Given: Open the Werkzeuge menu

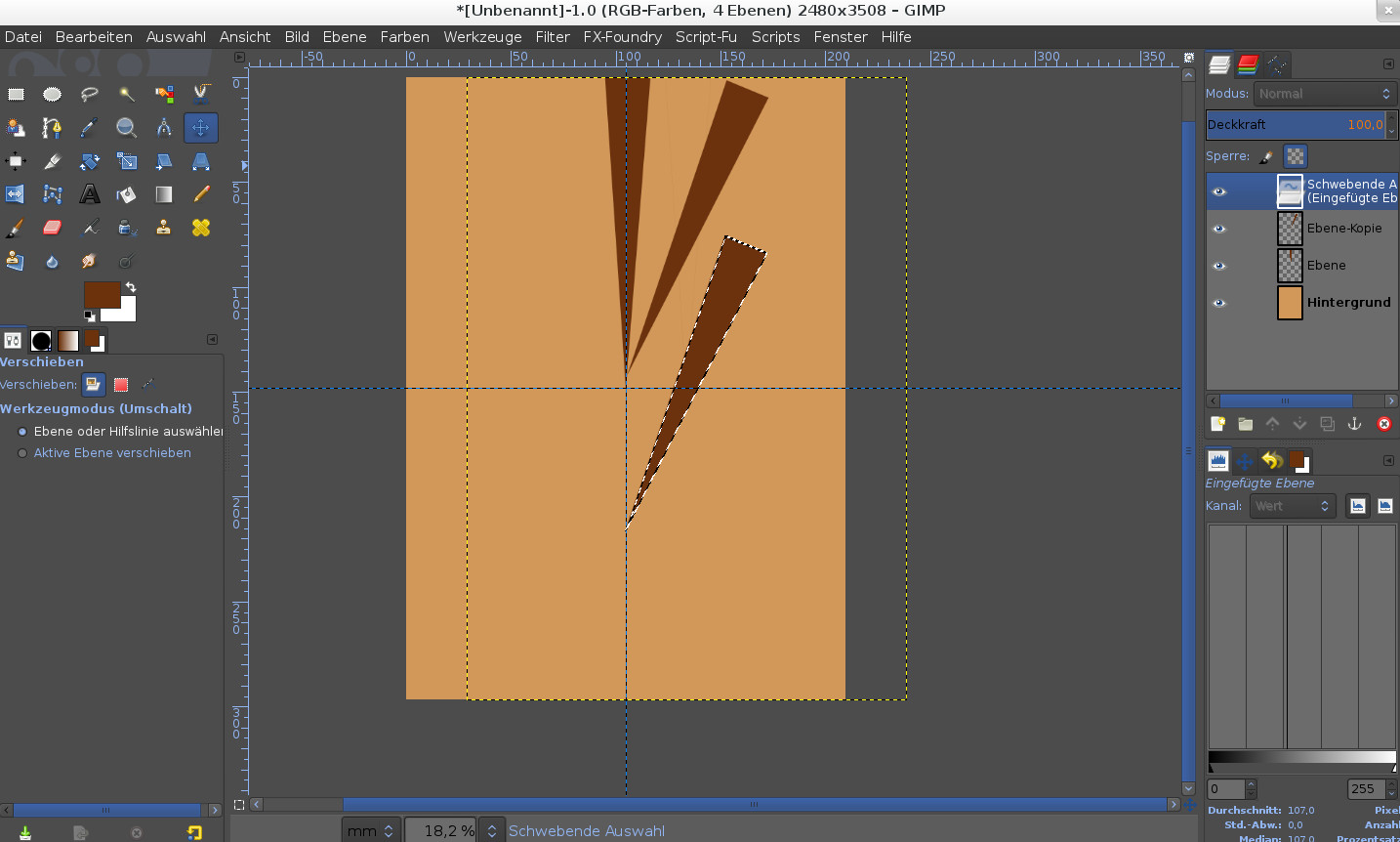Looking at the screenshot, I should click(x=482, y=37).
